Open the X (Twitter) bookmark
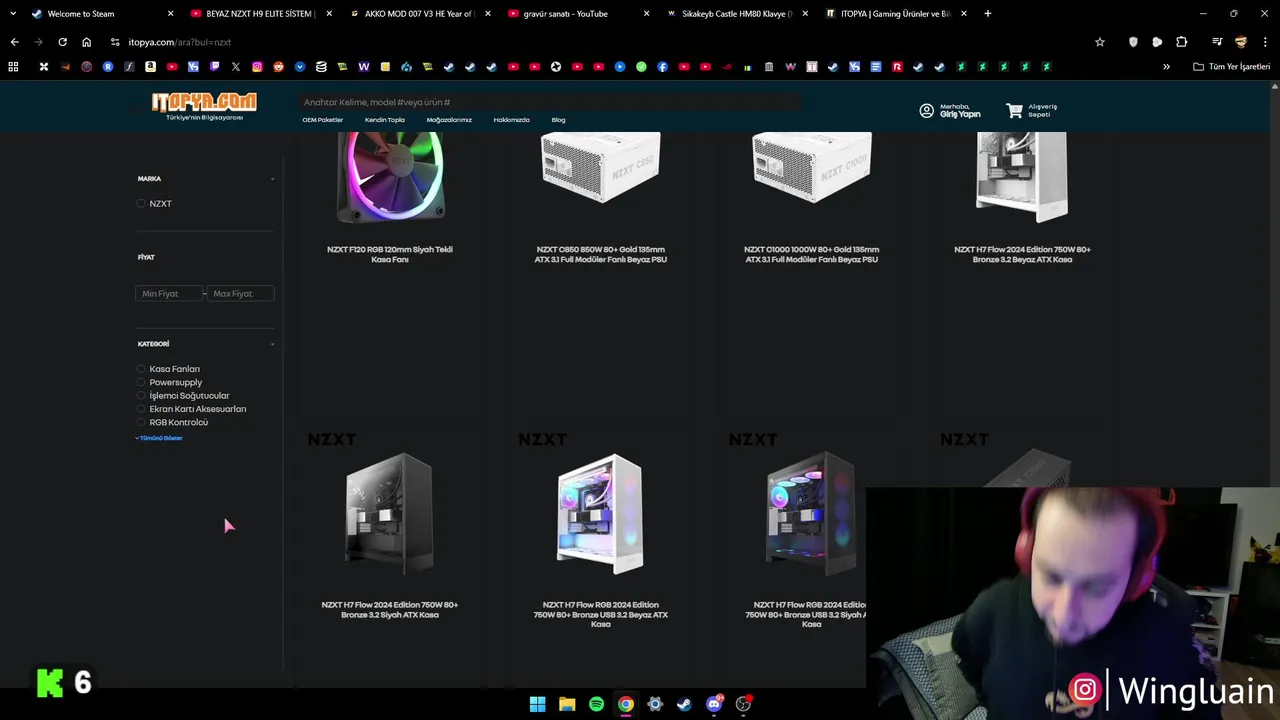 pos(235,67)
